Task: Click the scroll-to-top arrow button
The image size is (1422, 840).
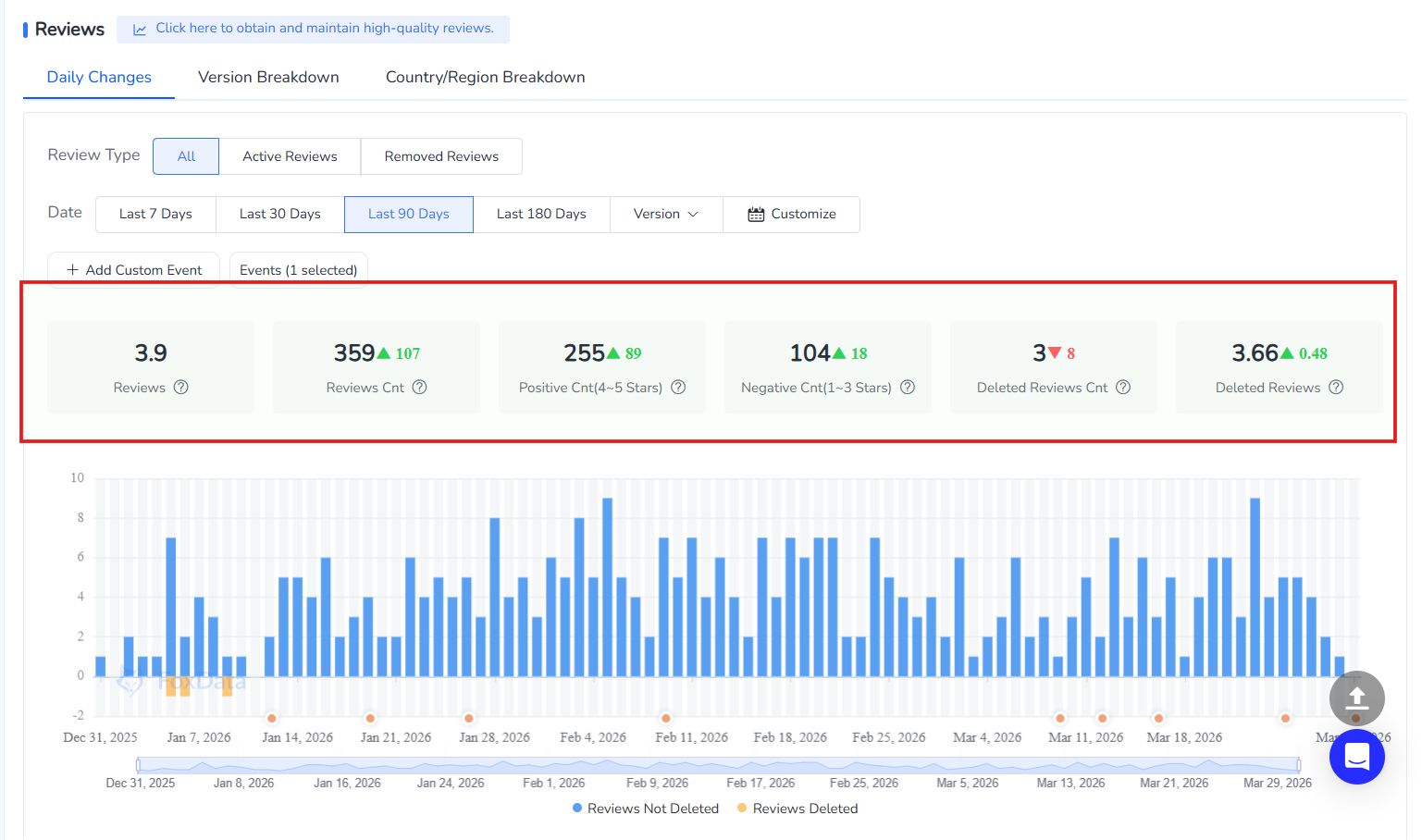Action: coord(1356,698)
